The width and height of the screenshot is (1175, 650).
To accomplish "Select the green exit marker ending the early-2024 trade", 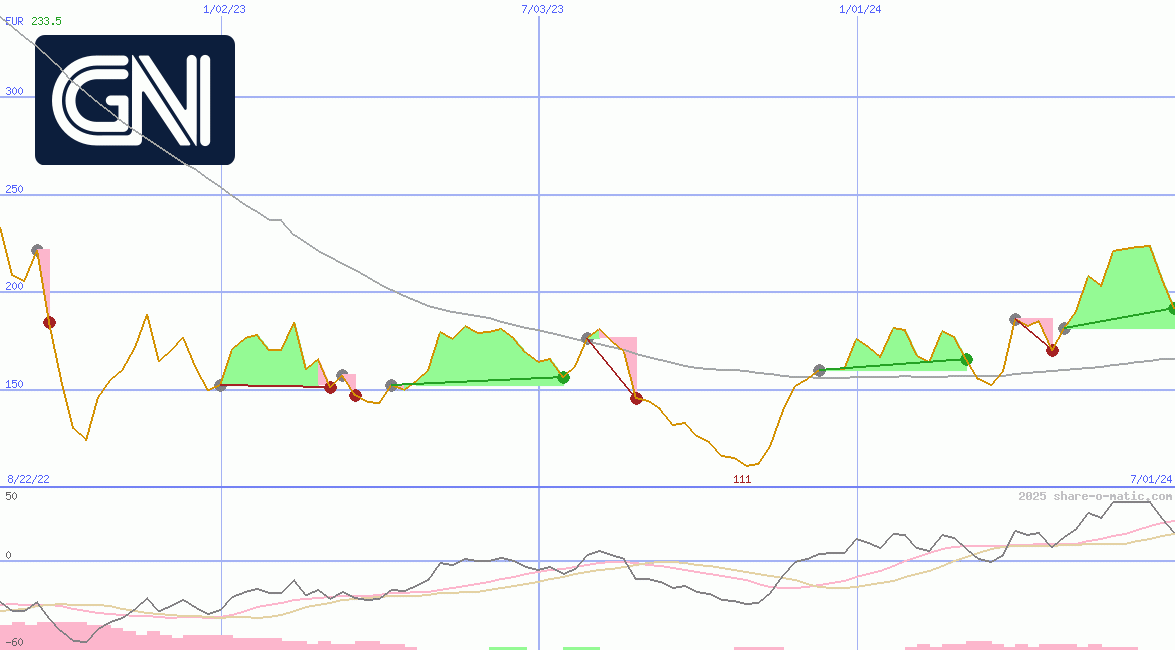I will (x=967, y=359).
